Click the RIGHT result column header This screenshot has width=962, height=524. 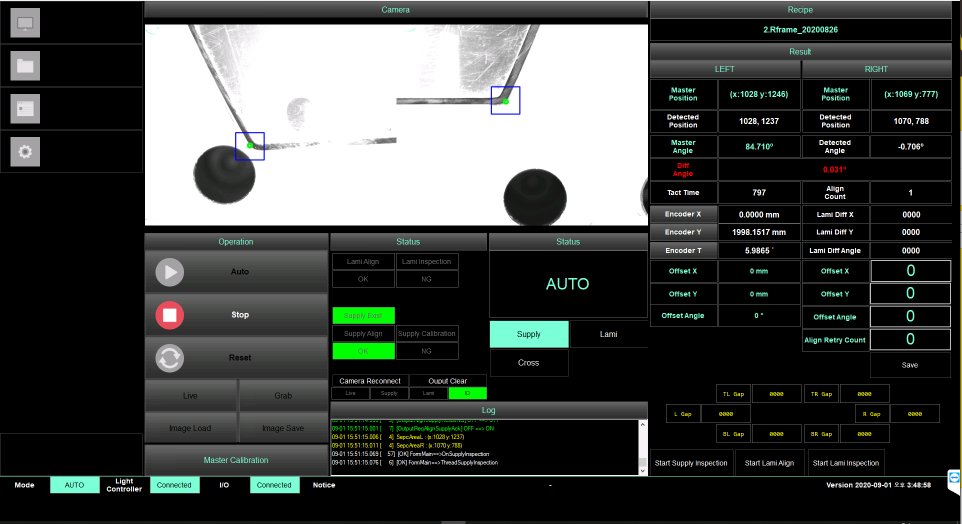tap(876, 69)
